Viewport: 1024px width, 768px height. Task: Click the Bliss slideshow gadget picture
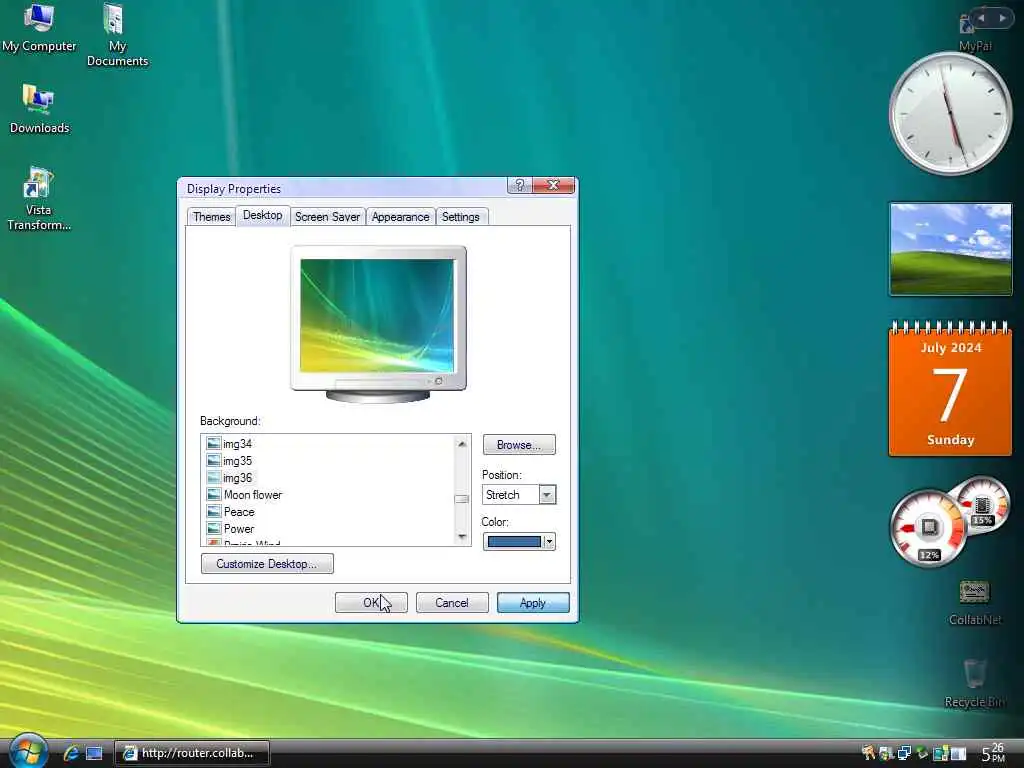(x=950, y=249)
